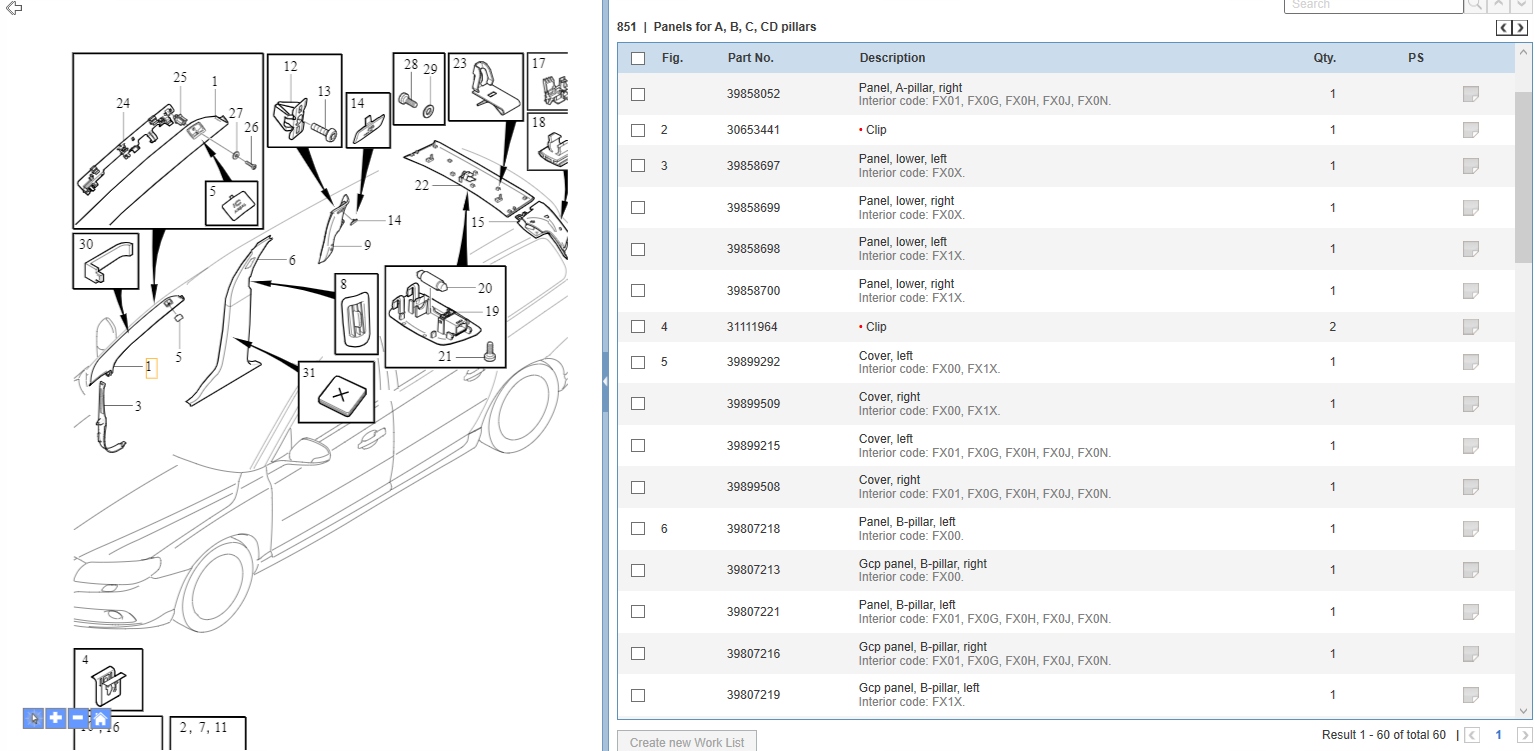Open note icon for part 39807219
Screen dimensions: 1535x751
point(1470,695)
